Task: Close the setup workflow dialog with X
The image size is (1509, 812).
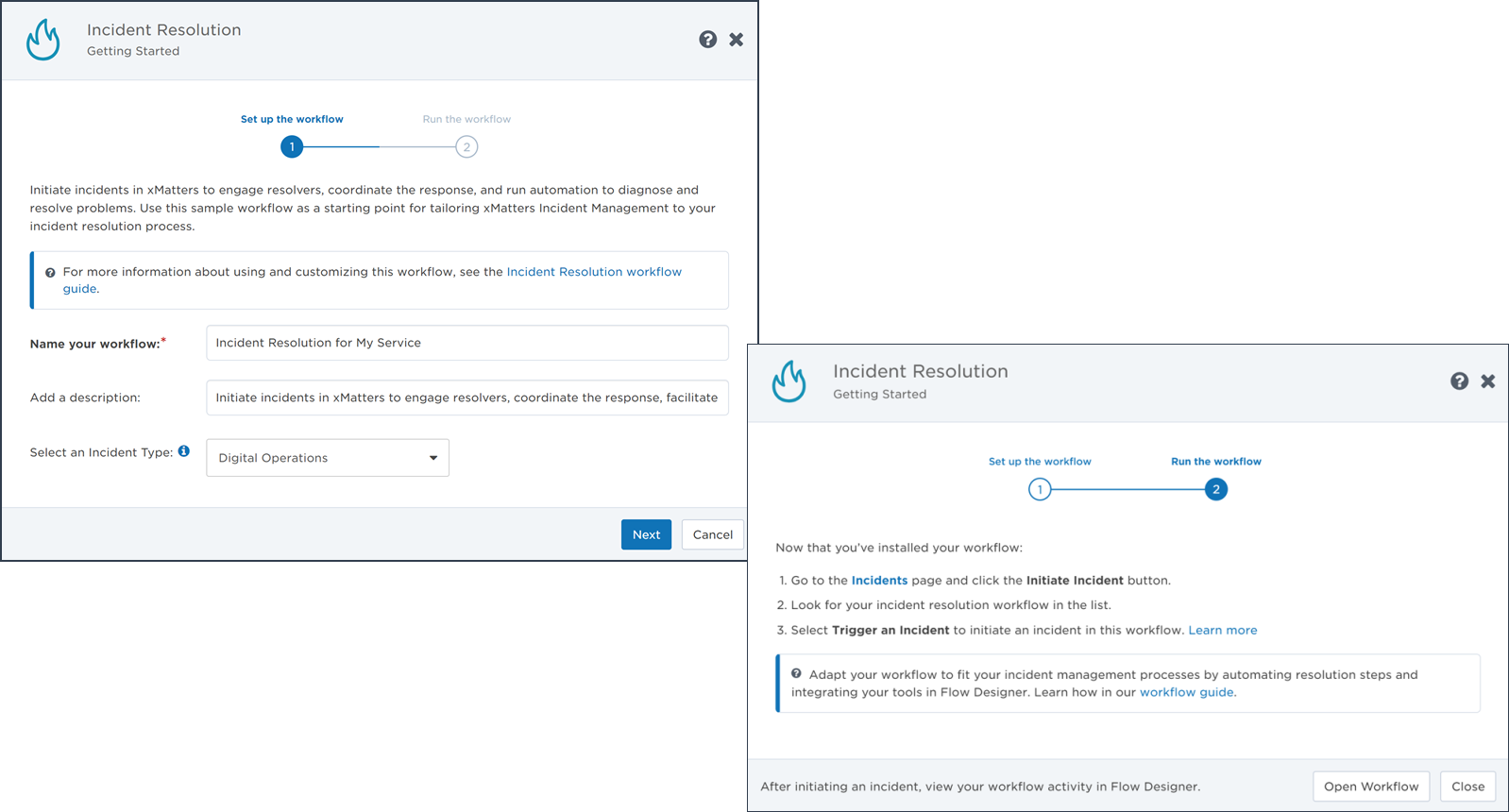Action: click(736, 39)
